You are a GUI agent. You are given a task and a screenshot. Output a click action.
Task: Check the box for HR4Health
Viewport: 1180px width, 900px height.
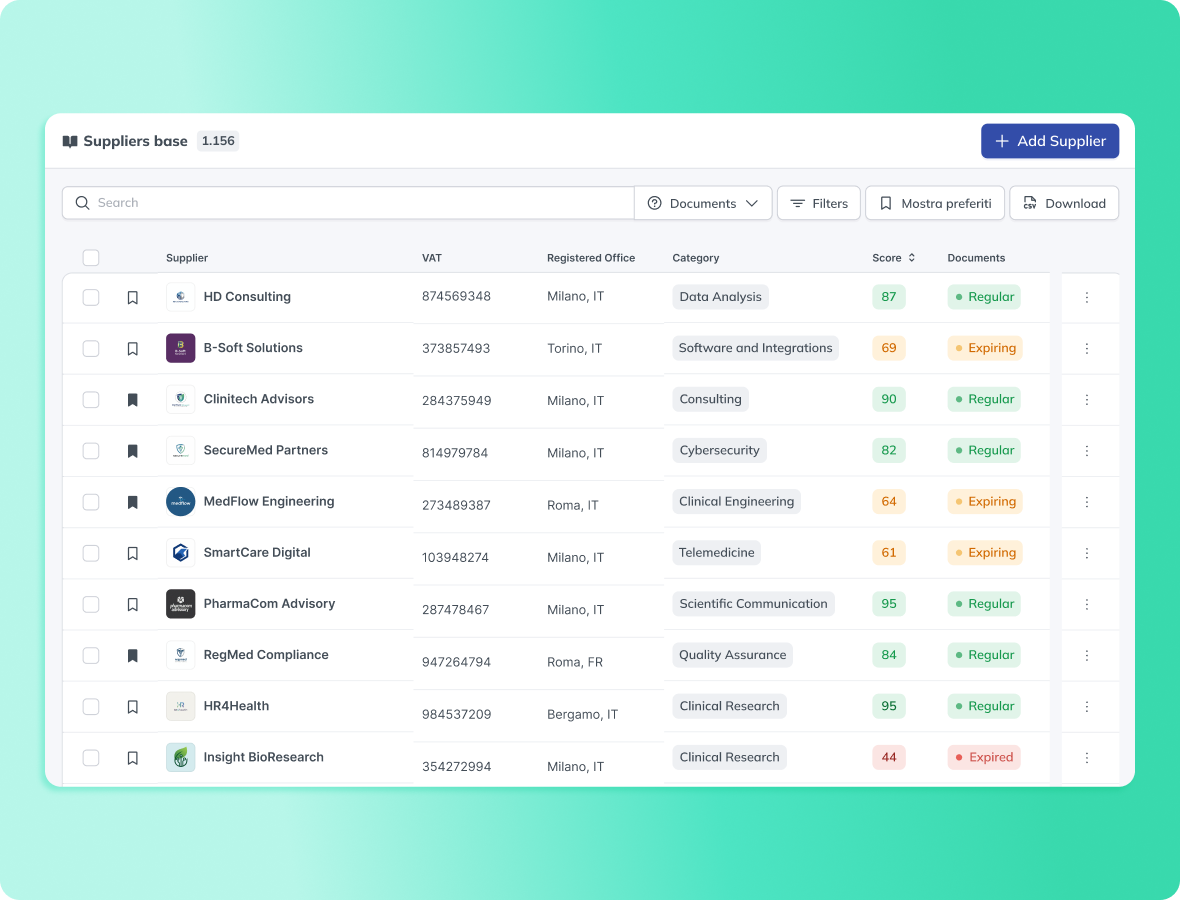coord(91,707)
